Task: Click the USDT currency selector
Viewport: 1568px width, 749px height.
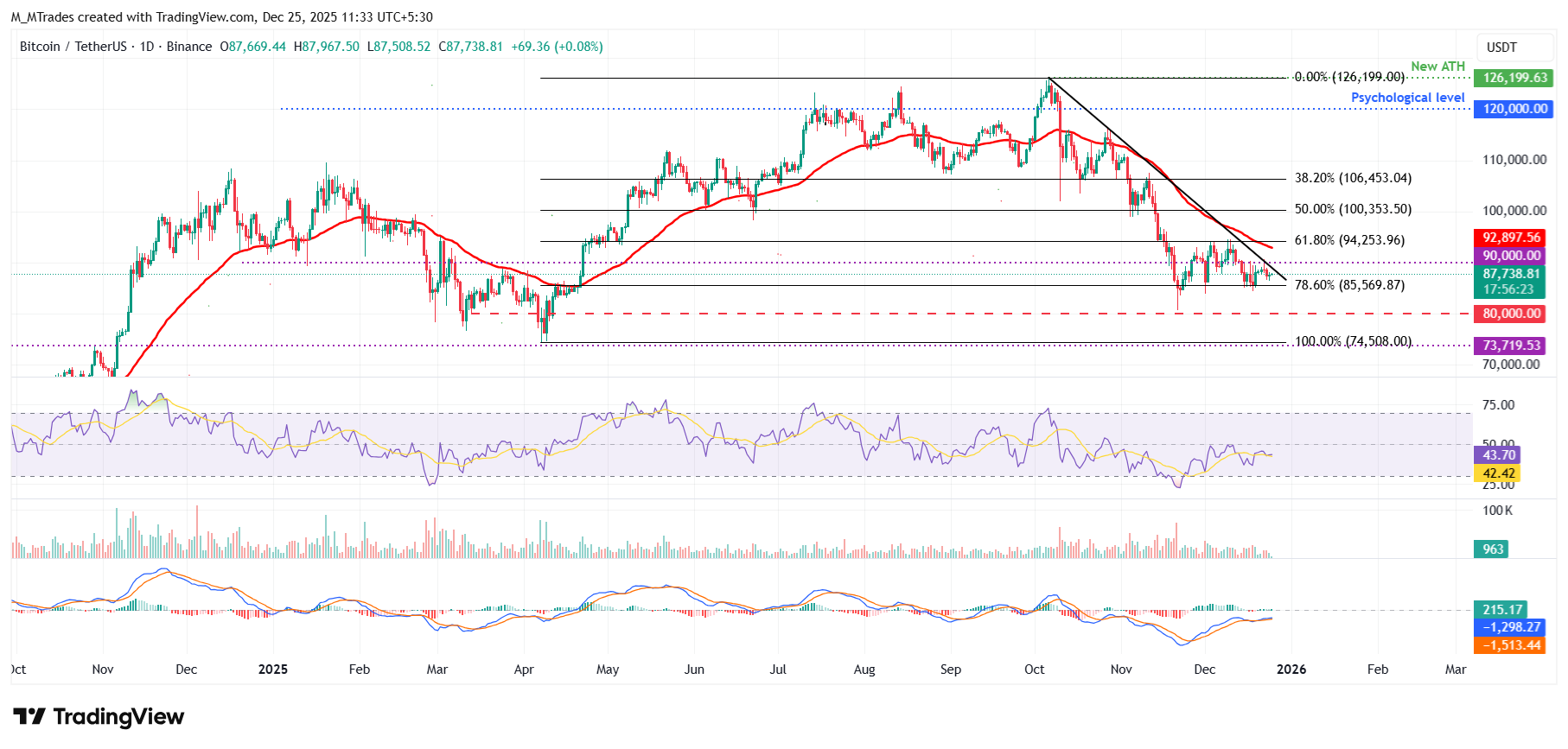Action: [x=1501, y=48]
